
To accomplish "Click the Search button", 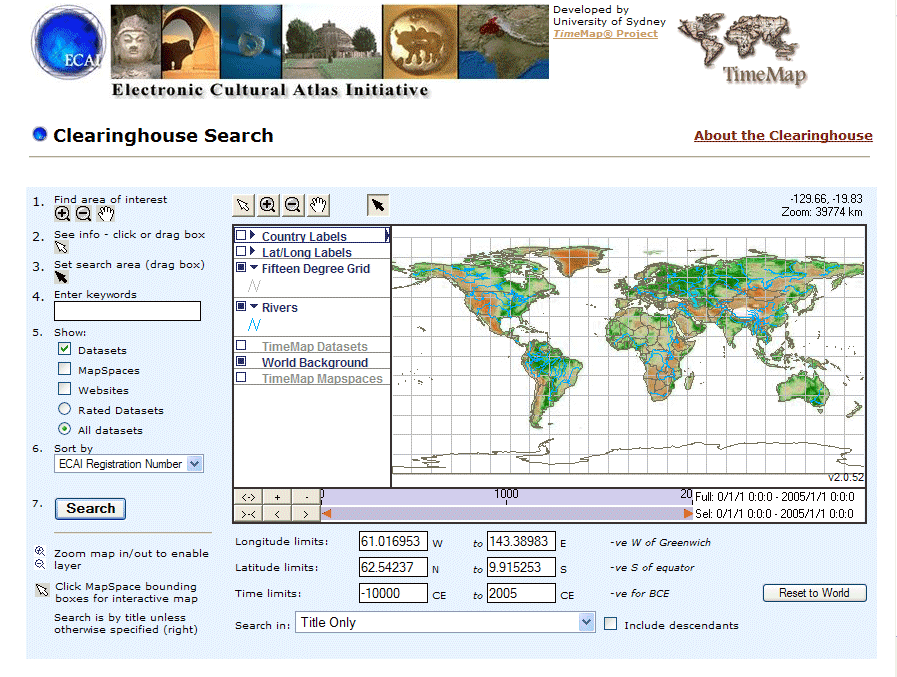I will (90, 509).
